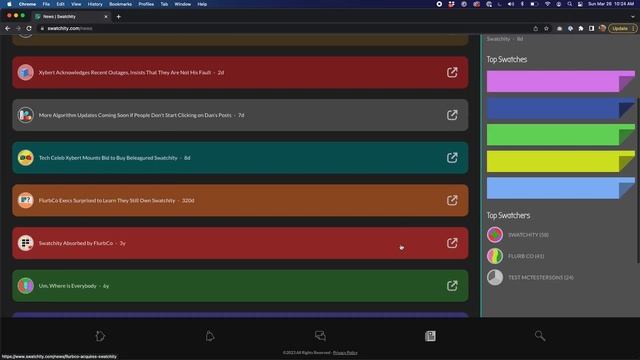
Task: Close the News | Swatchity tab
Action: [106, 17]
